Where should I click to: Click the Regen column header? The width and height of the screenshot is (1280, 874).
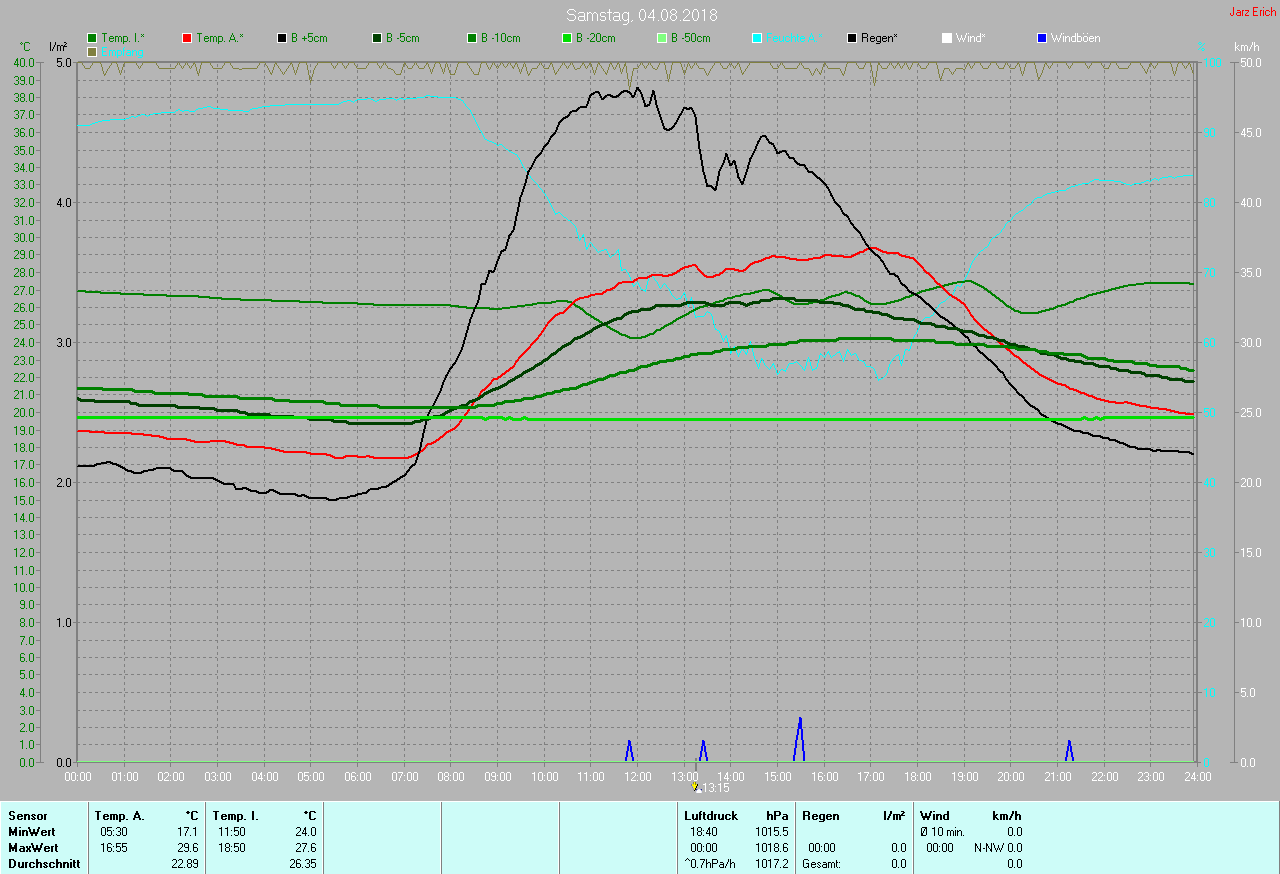click(x=821, y=816)
